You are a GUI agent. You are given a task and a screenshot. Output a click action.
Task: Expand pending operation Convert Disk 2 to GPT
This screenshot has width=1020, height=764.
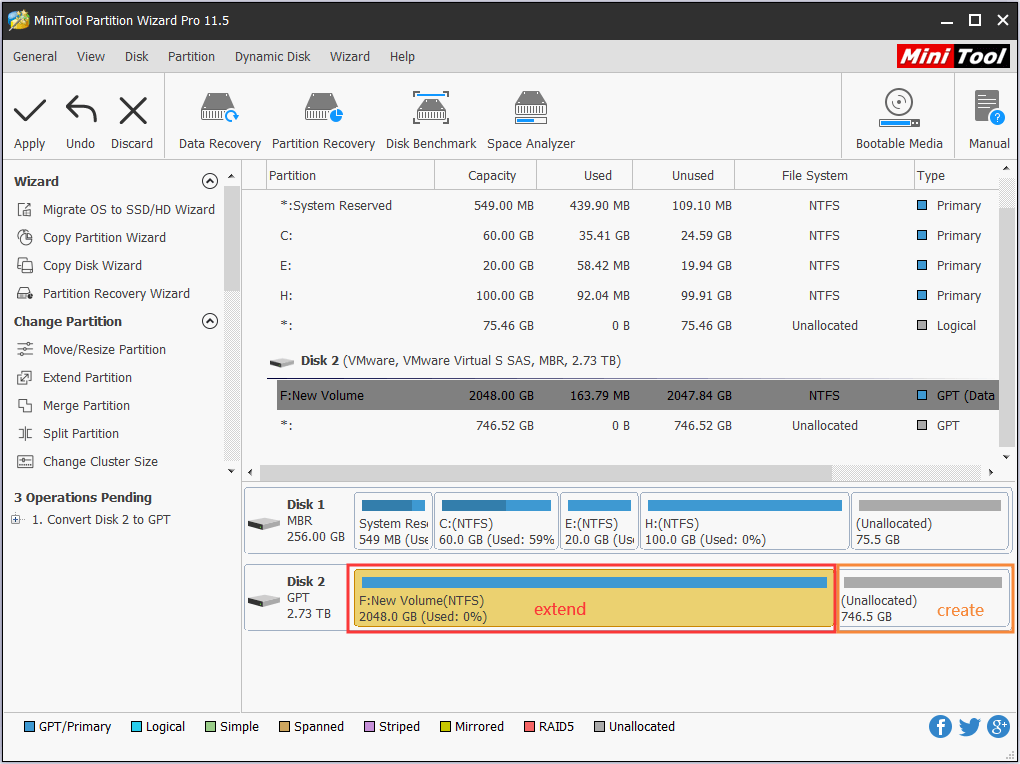click(x=16, y=519)
